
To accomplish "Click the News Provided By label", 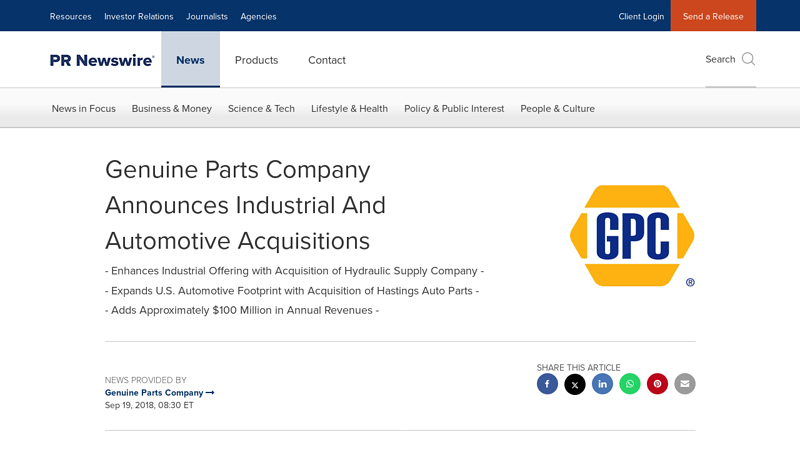I will (x=145, y=380).
